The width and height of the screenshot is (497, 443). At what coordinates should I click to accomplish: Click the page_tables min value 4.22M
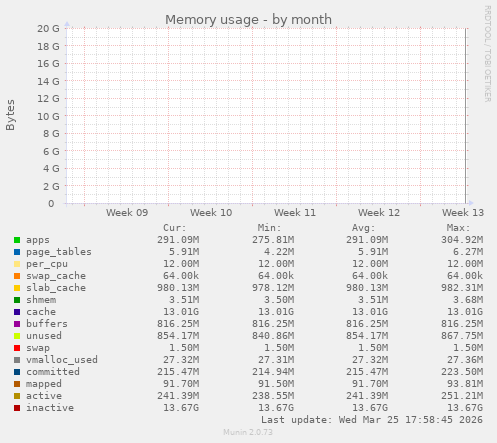click(279, 252)
